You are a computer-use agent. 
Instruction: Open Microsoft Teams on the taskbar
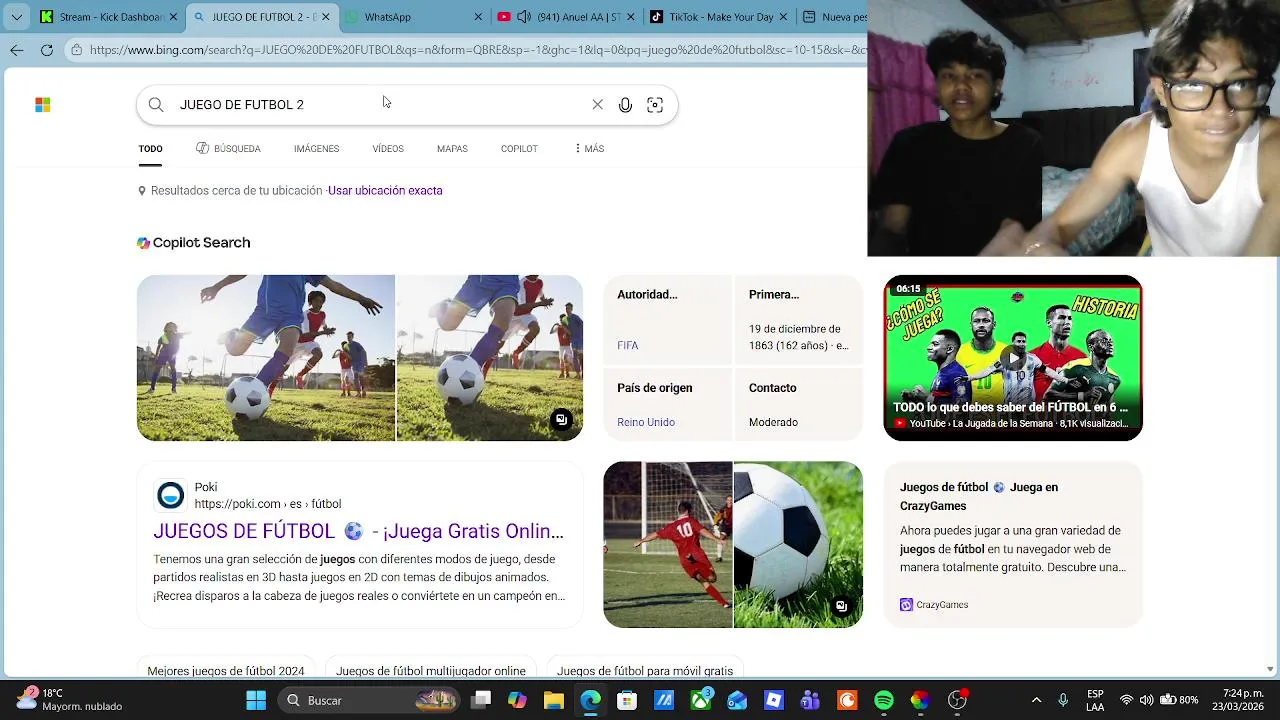(810, 701)
